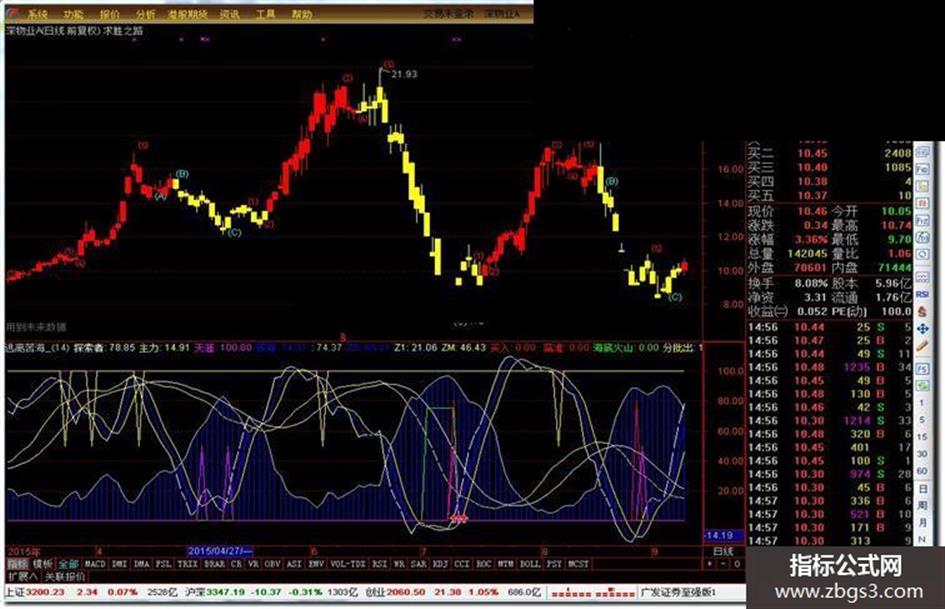
Task: Click the minus zoom button by 日线
Action: [723, 564]
